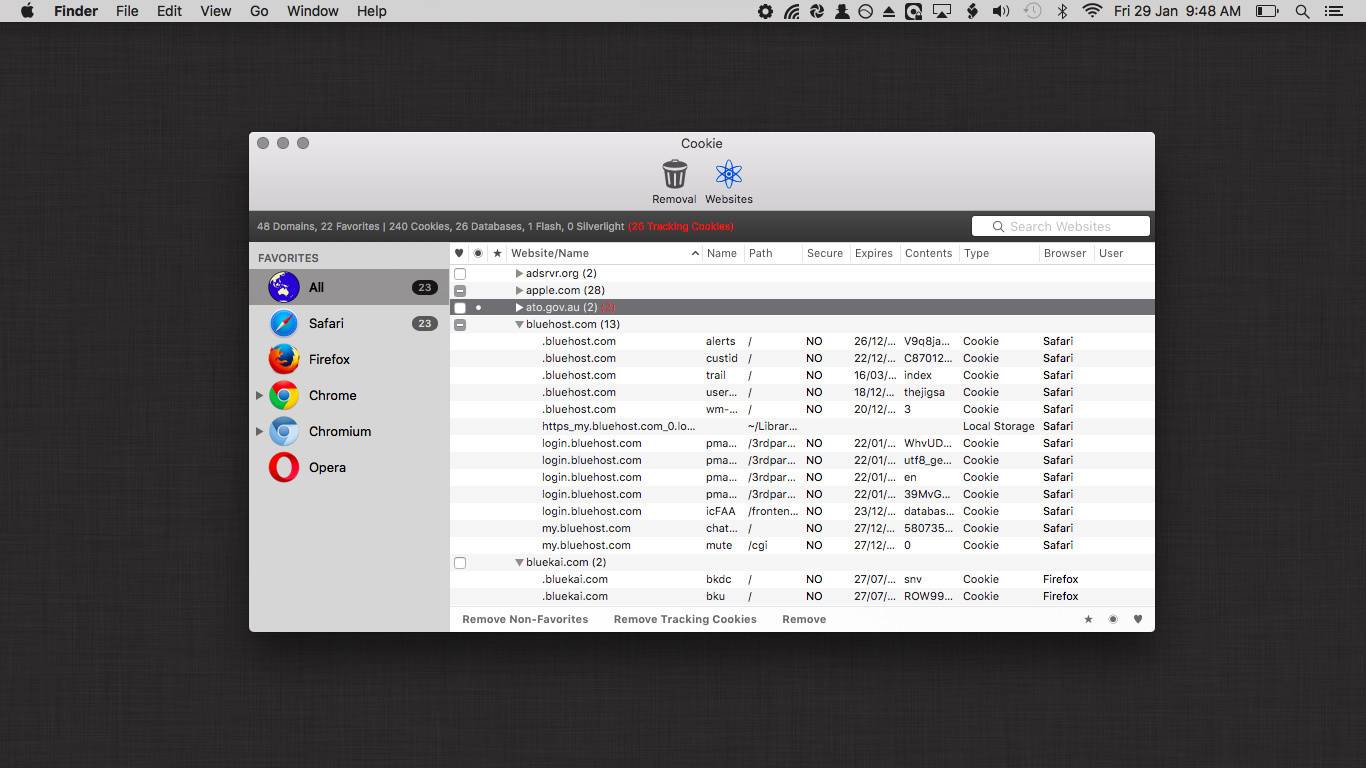The height and width of the screenshot is (768, 1366).
Task: Select the my.bluehost.com mute cookie row
Action: point(802,545)
